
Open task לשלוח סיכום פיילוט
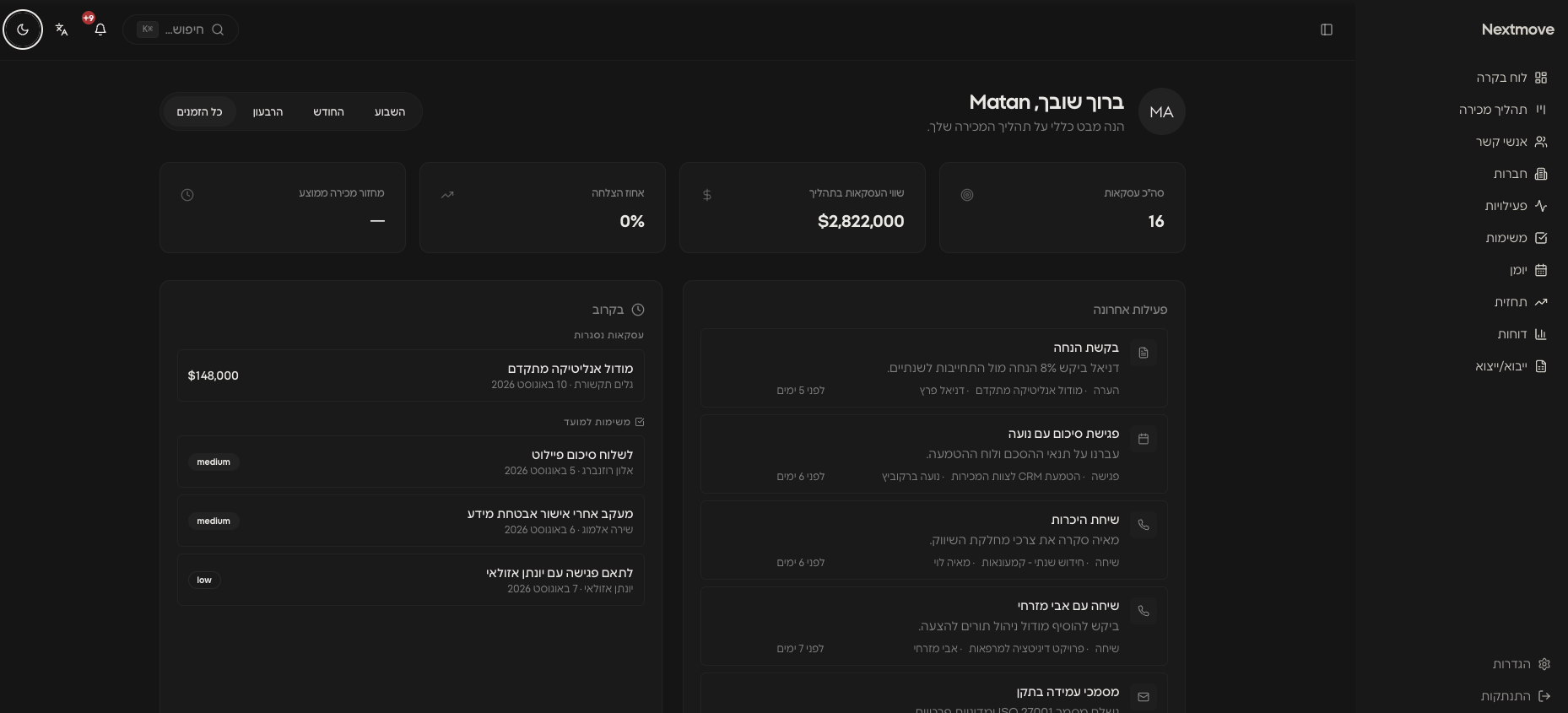click(x=411, y=462)
